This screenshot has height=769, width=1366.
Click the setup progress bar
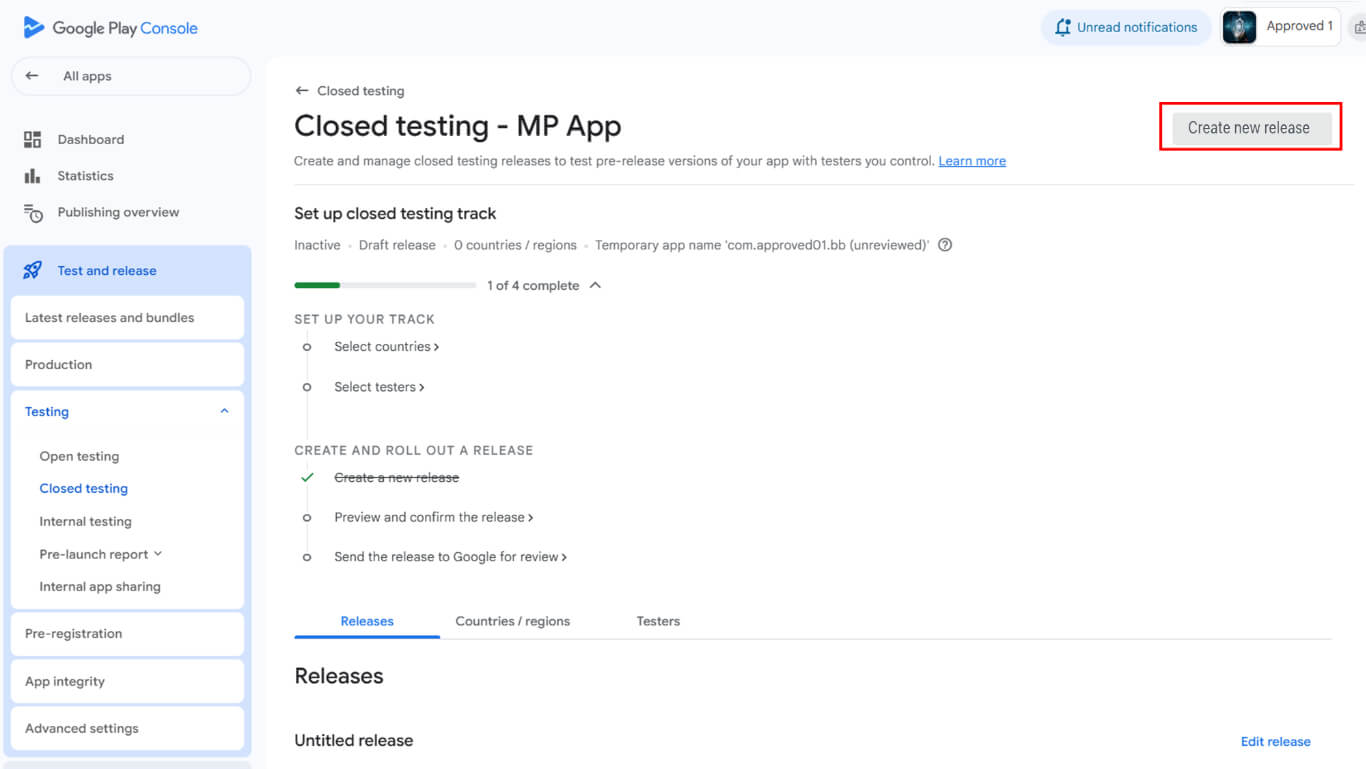click(x=385, y=286)
